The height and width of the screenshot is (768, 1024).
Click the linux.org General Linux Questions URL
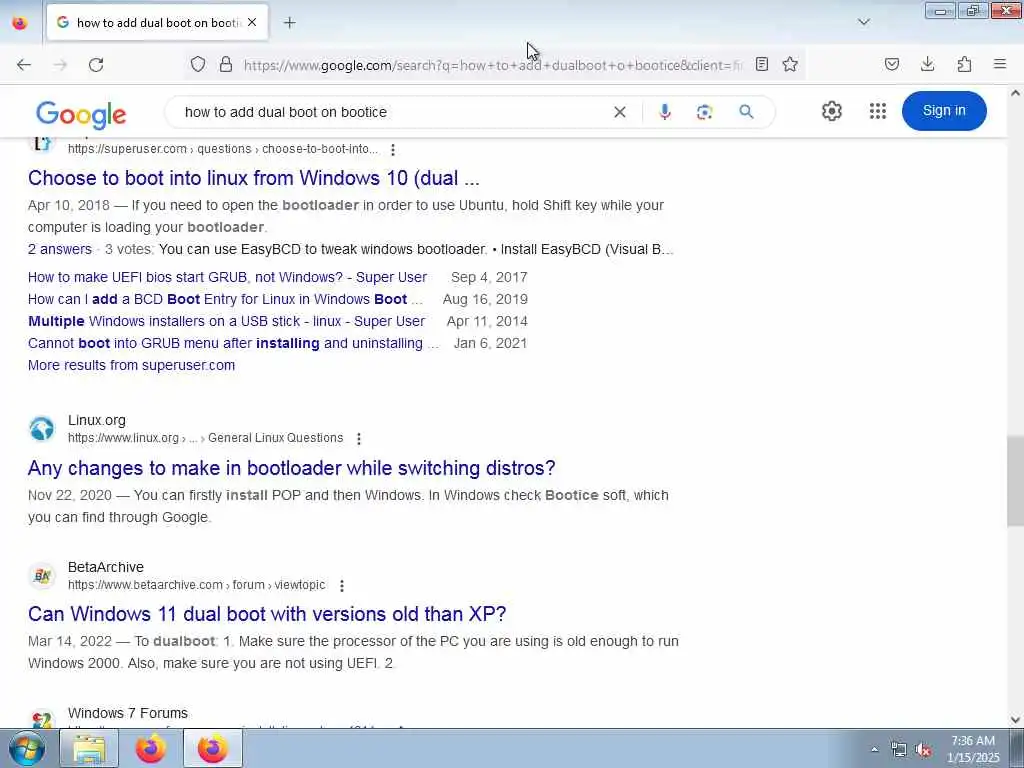pyautogui.click(x=206, y=438)
